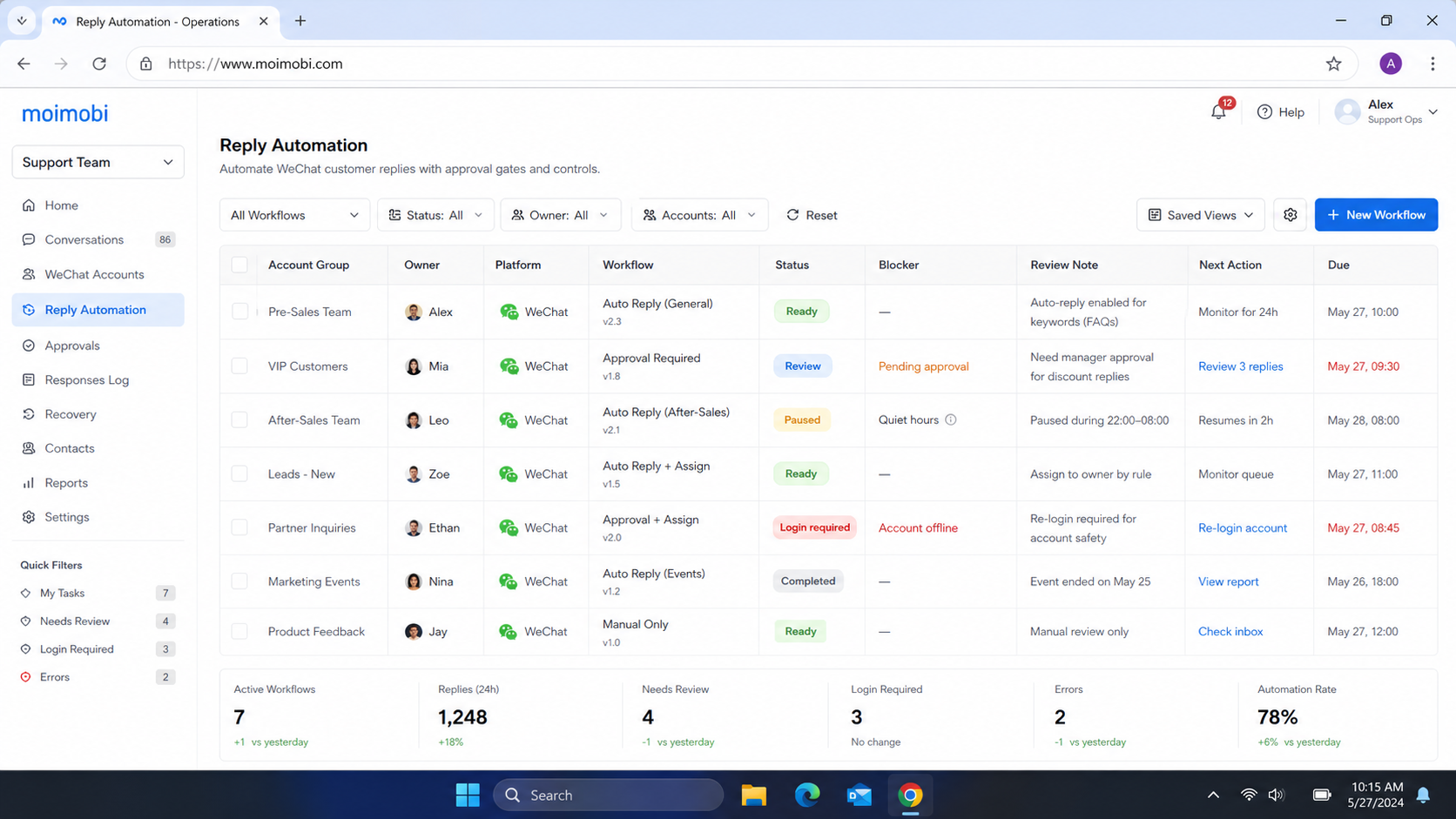
Task: Check the Pre-Sales Team row checkbox
Action: pyautogui.click(x=239, y=312)
